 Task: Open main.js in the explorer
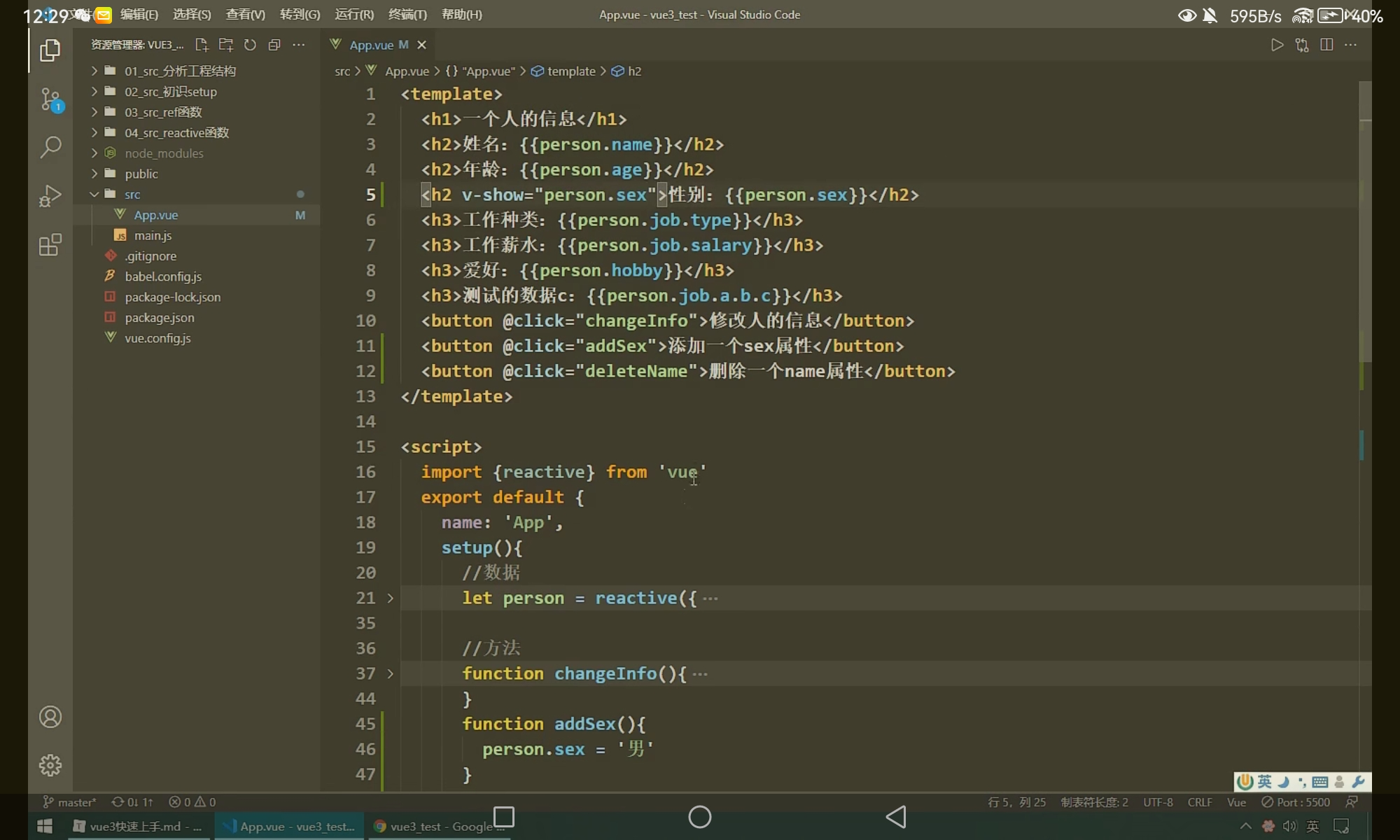coord(153,236)
